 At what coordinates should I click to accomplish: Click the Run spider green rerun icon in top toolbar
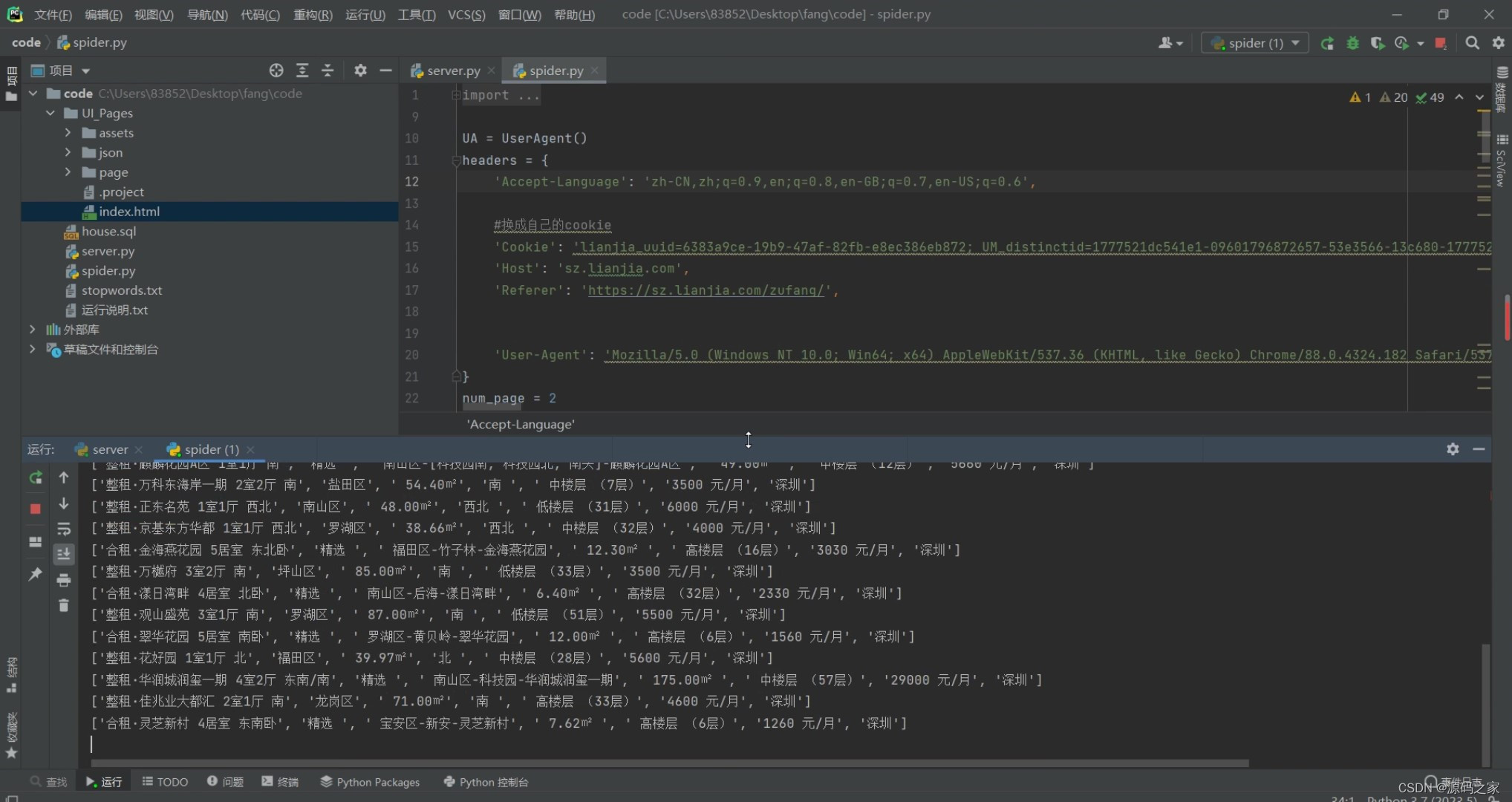point(1327,43)
